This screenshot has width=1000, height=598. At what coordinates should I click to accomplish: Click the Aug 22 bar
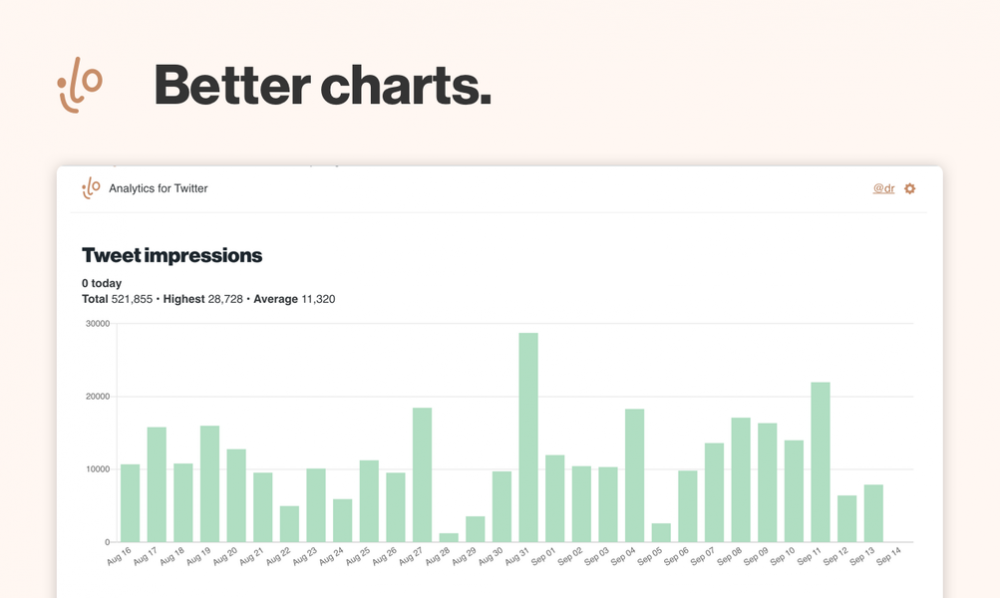[289, 523]
